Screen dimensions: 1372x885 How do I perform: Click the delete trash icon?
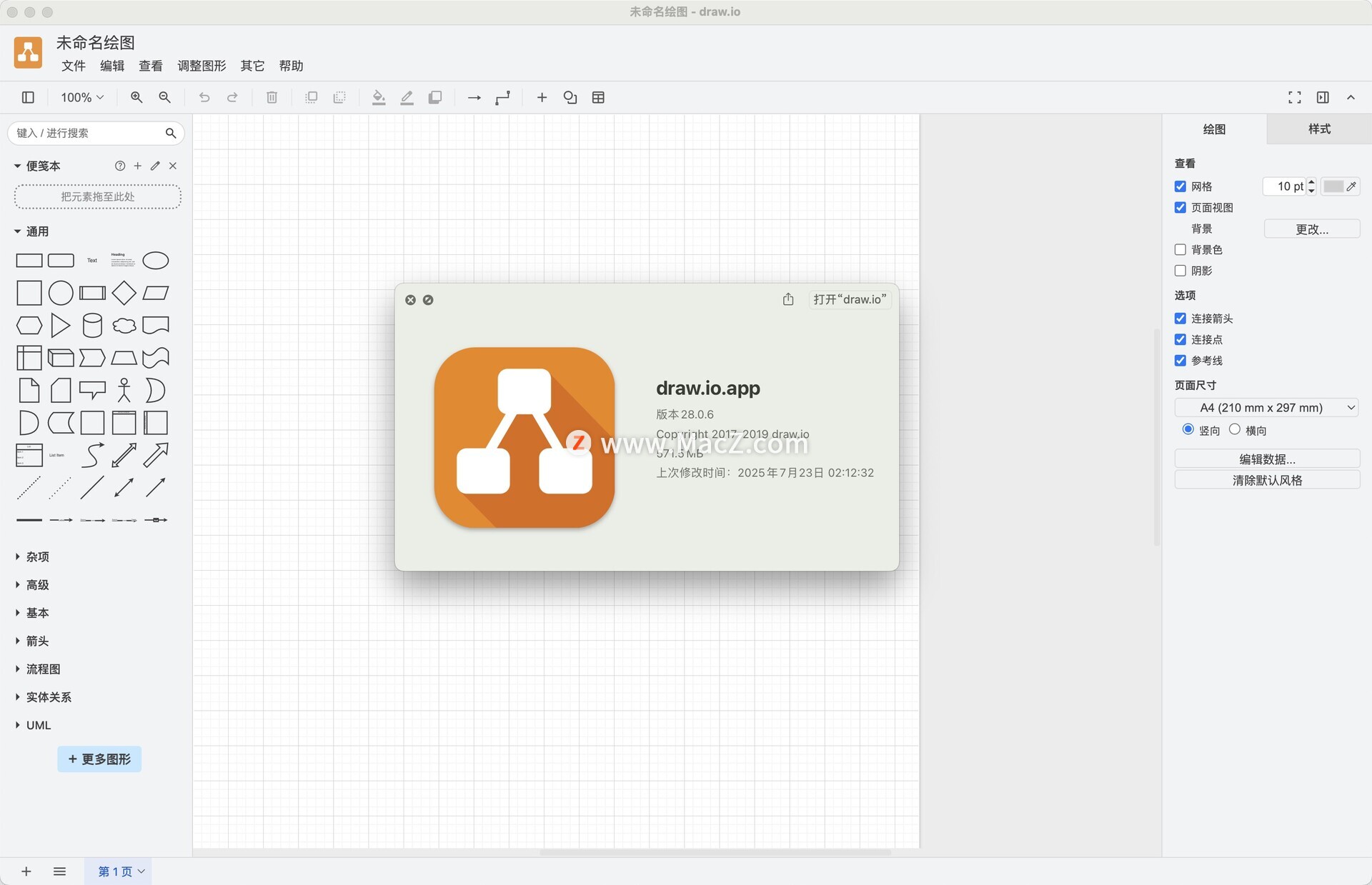click(272, 97)
